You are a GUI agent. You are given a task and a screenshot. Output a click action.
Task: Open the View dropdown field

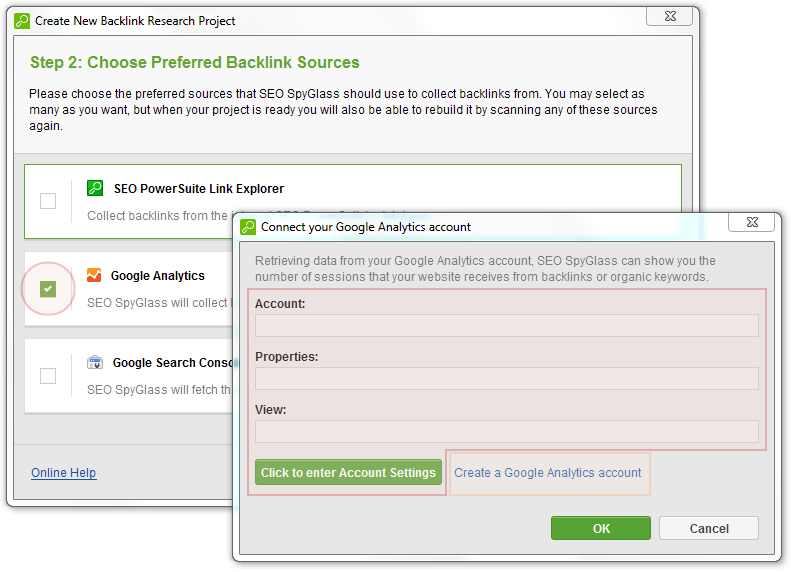[x=506, y=431]
